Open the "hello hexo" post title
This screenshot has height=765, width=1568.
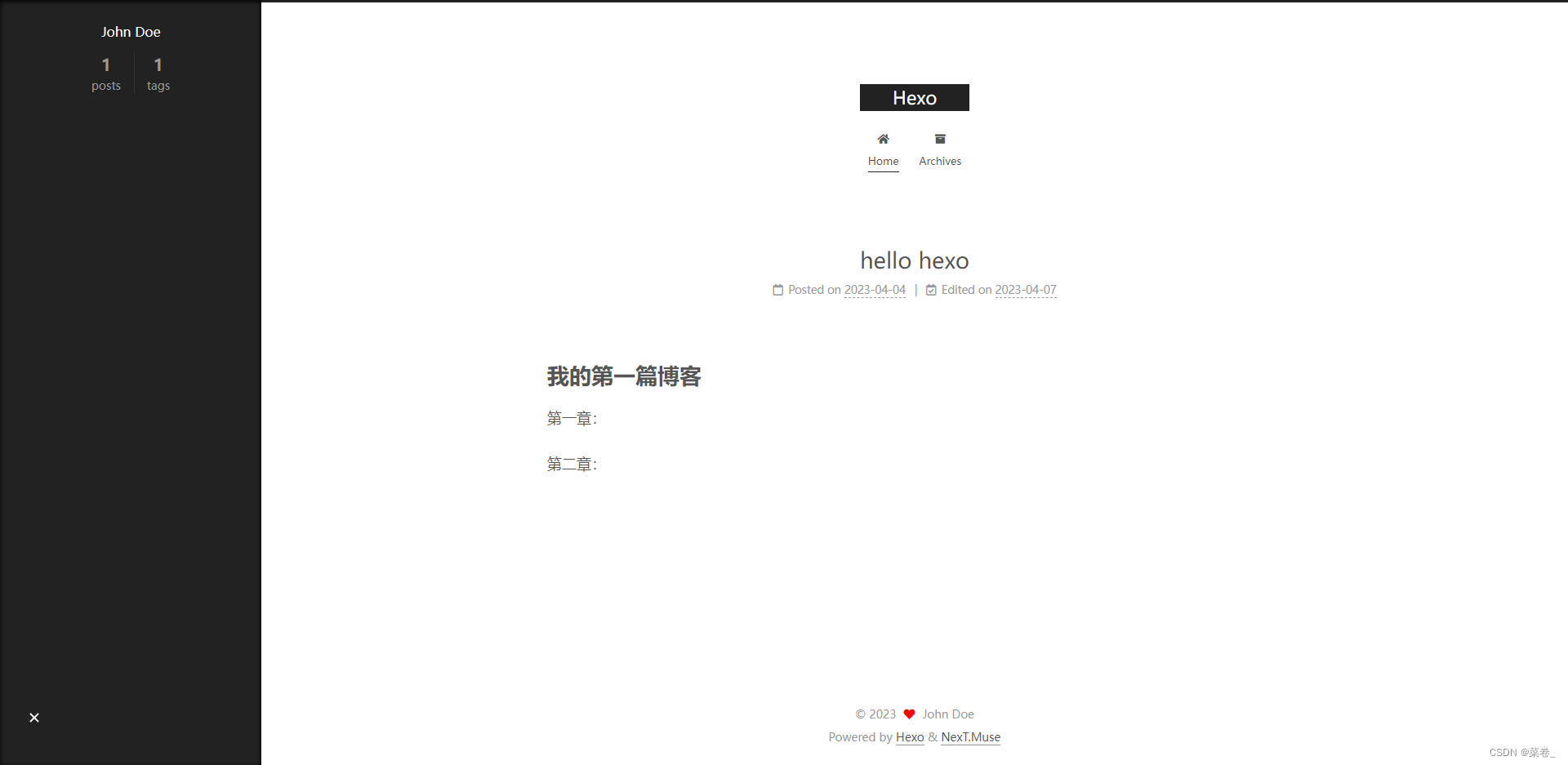point(915,260)
